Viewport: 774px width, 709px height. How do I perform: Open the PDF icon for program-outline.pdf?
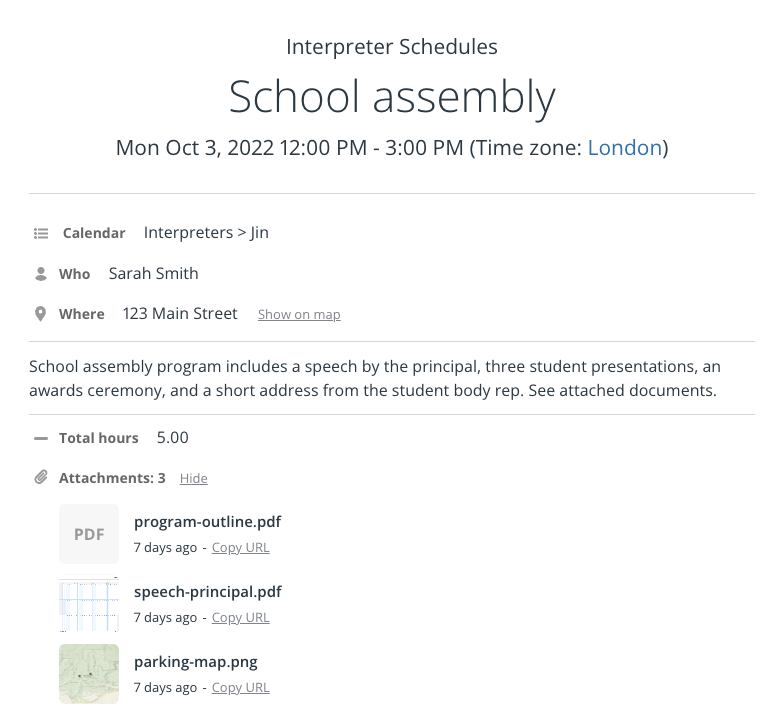pos(89,534)
